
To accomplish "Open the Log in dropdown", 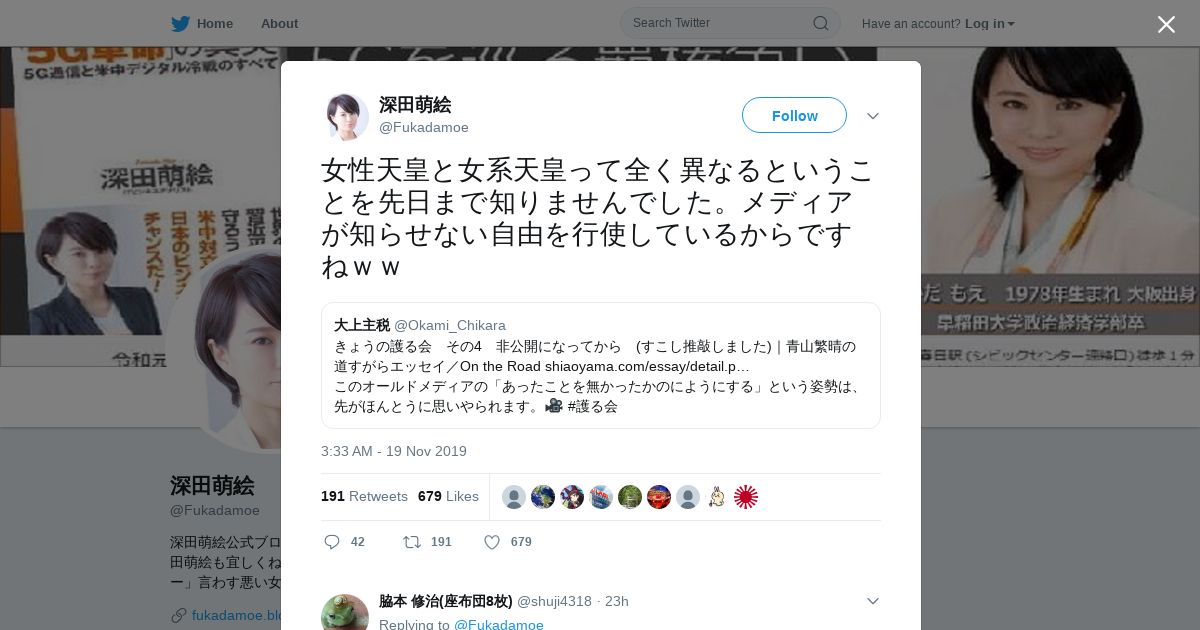I will point(989,23).
